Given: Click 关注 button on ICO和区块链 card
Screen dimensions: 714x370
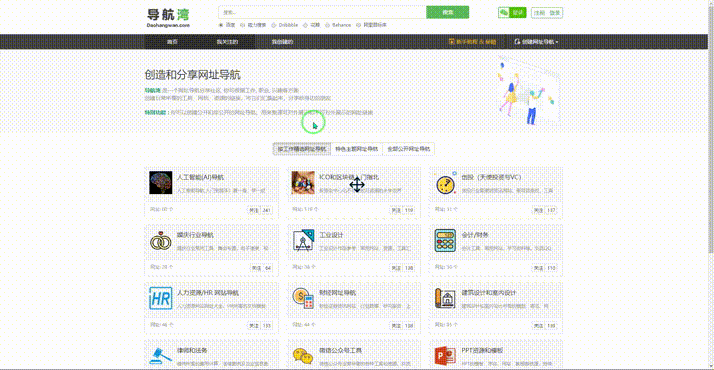Looking at the screenshot, I should point(396,210).
